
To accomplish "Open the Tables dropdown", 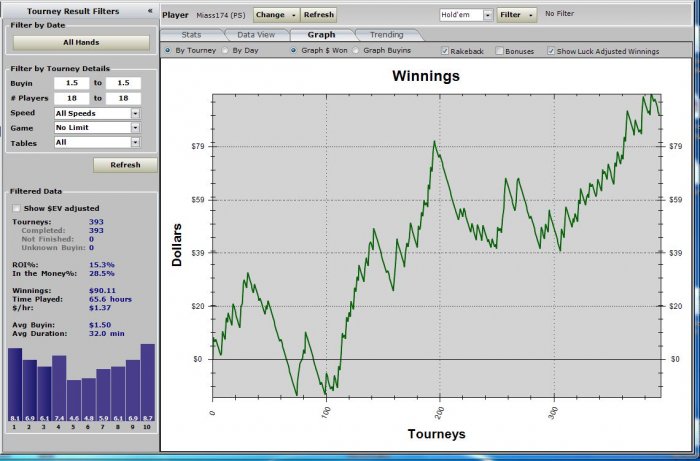I will (135, 143).
